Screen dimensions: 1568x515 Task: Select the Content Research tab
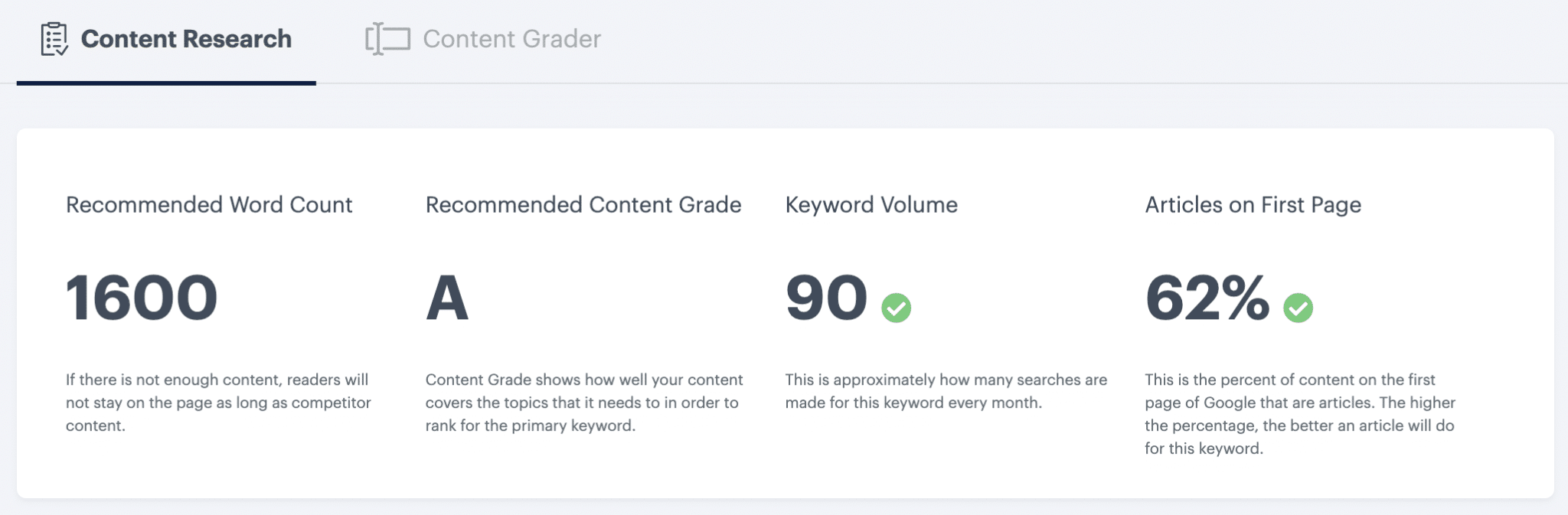point(186,38)
